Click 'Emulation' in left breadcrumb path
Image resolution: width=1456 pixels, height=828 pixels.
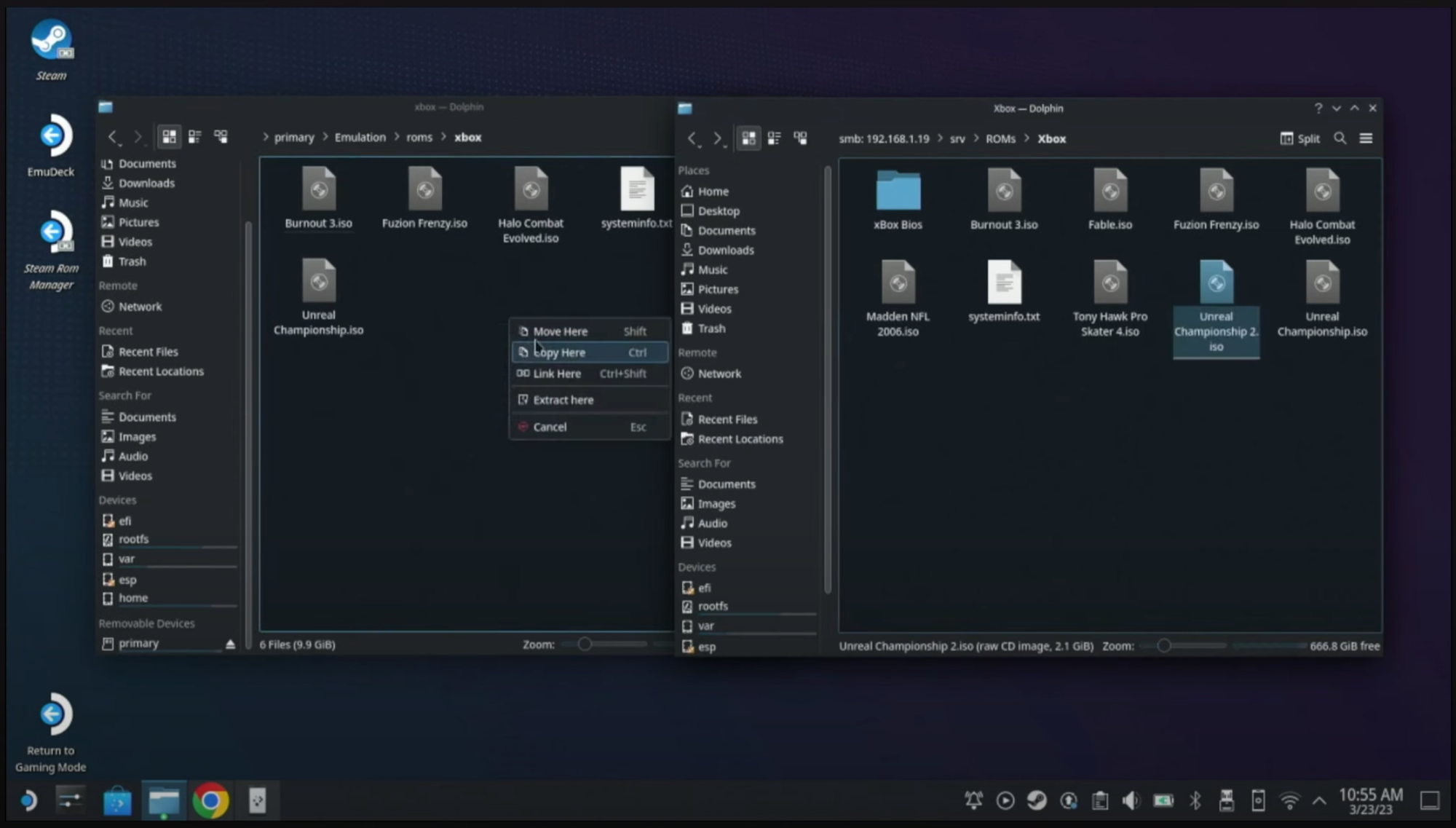point(360,137)
